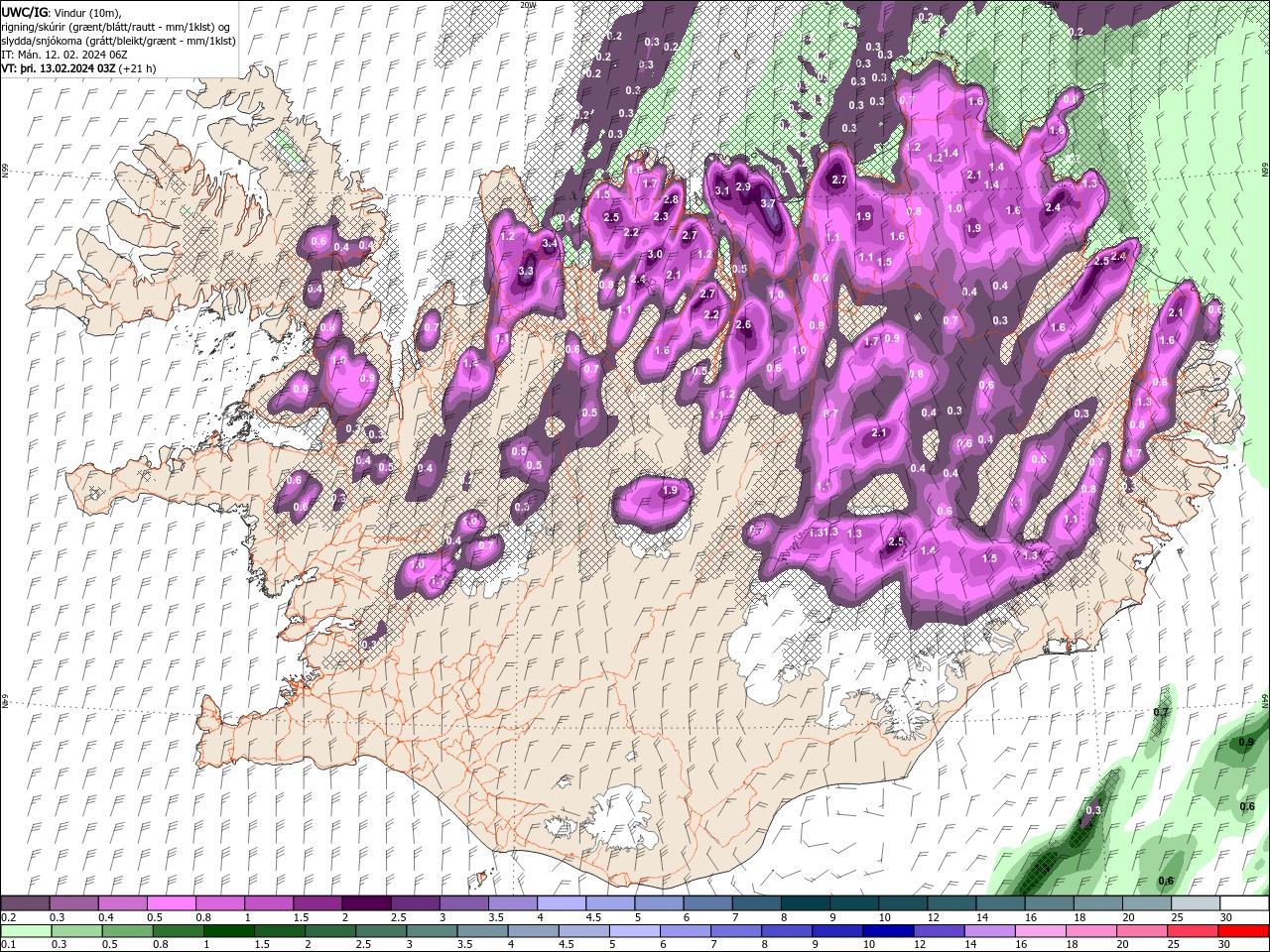The height and width of the screenshot is (952, 1270).
Task: Select the darkest green 1–1.5 rain legend swatch
Action: pyautogui.click(x=228, y=931)
